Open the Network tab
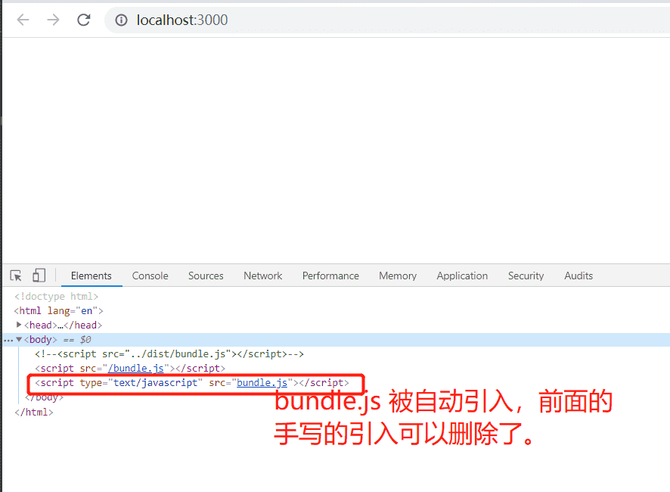 [263, 276]
